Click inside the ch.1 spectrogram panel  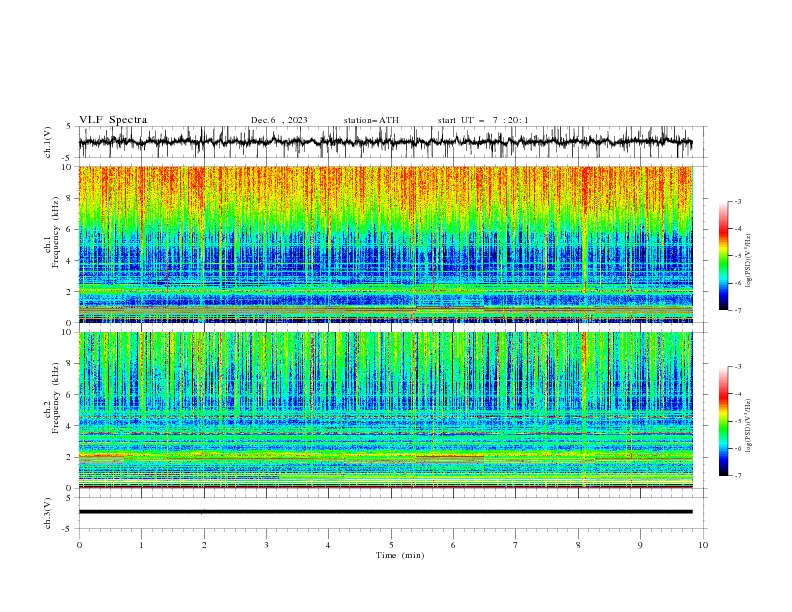click(385, 244)
